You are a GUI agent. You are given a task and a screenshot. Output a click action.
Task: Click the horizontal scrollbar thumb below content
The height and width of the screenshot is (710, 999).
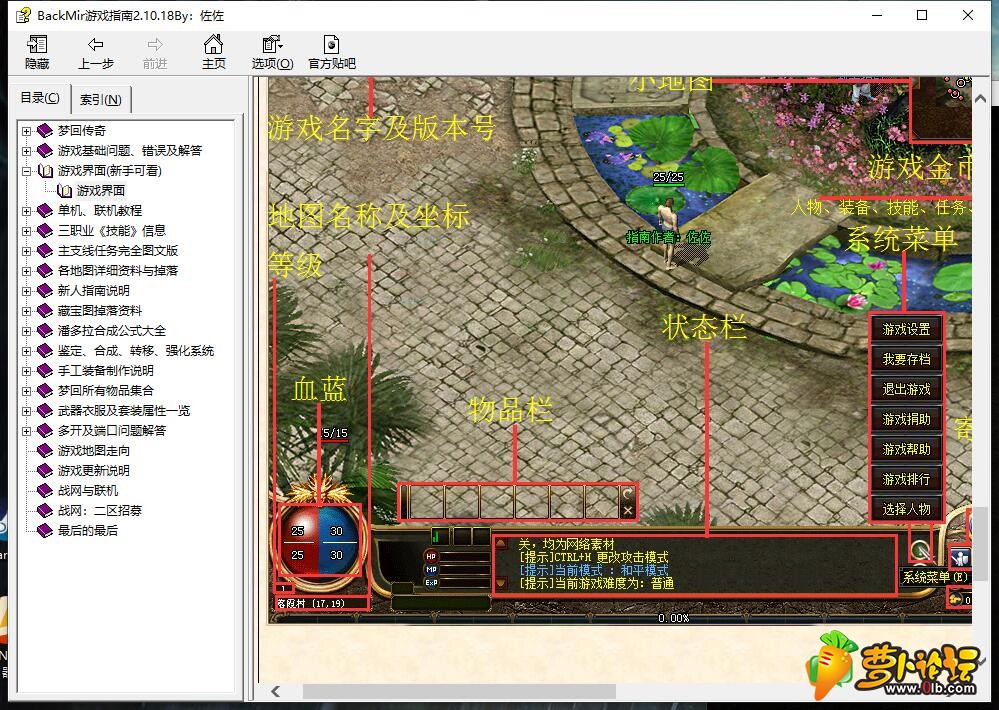click(459, 692)
